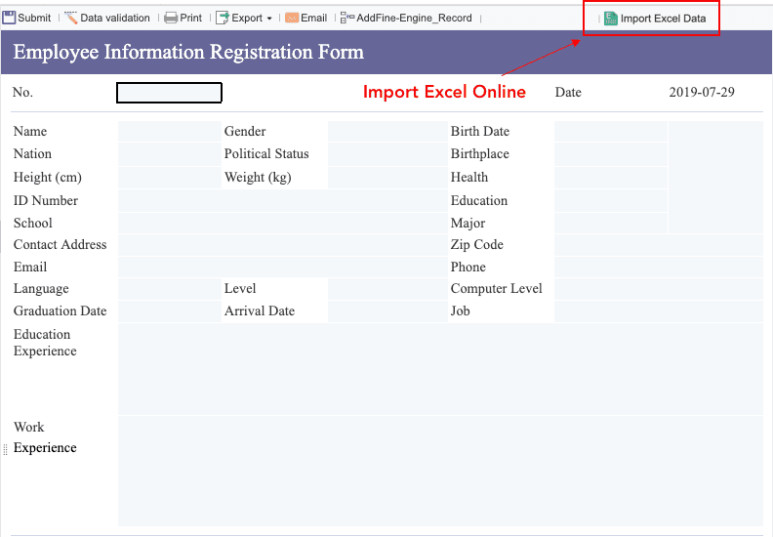The width and height of the screenshot is (773, 537).
Task: Run Data validation from the toolbar
Action: coord(115,18)
